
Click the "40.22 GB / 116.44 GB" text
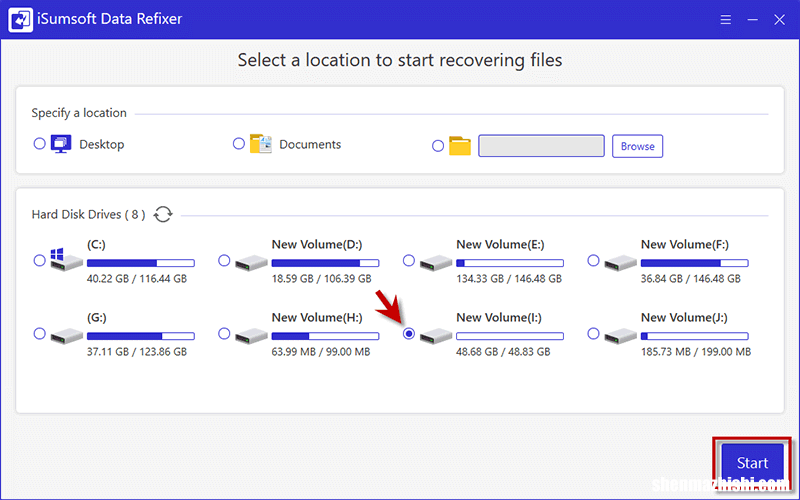pos(137,279)
